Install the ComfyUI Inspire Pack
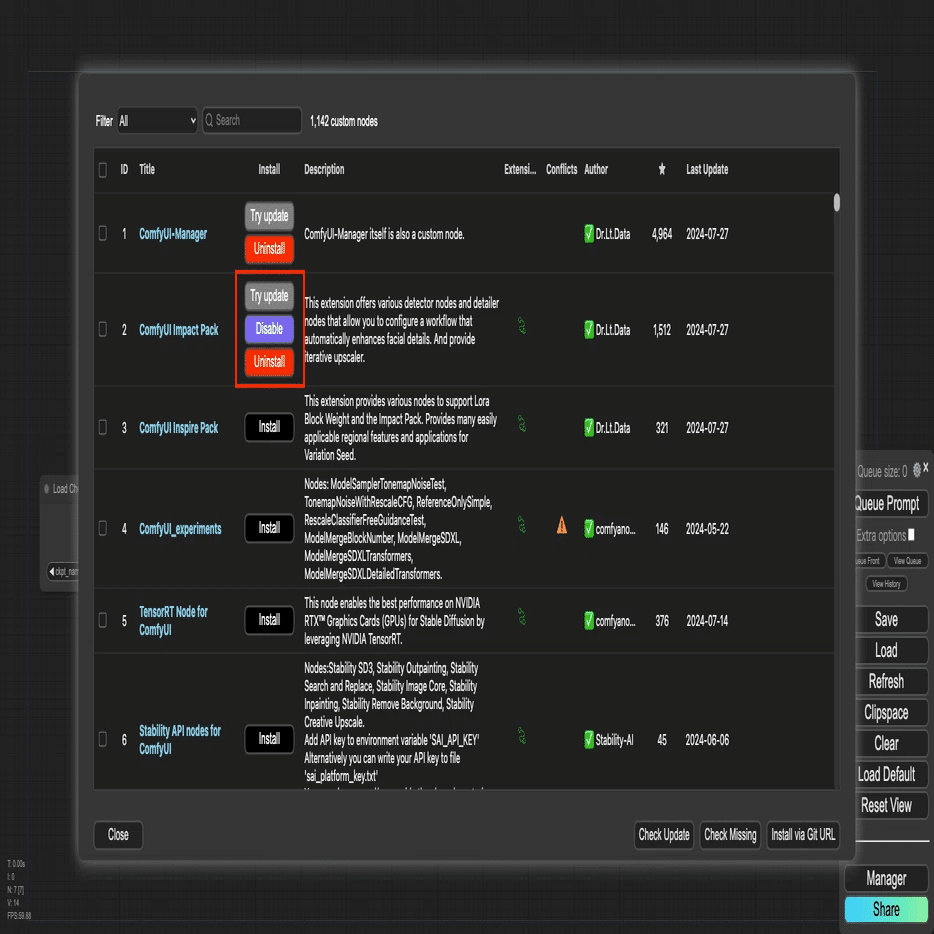934x934 pixels. coord(269,427)
